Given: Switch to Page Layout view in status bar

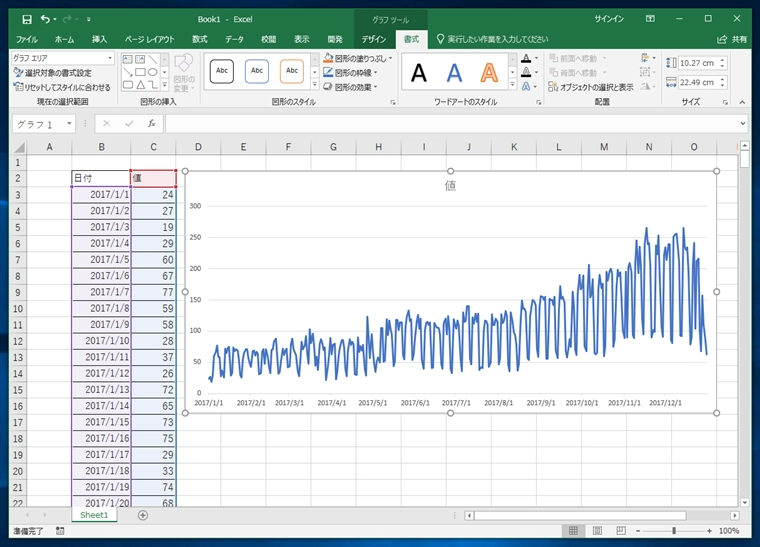Looking at the screenshot, I should (x=597, y=531).
